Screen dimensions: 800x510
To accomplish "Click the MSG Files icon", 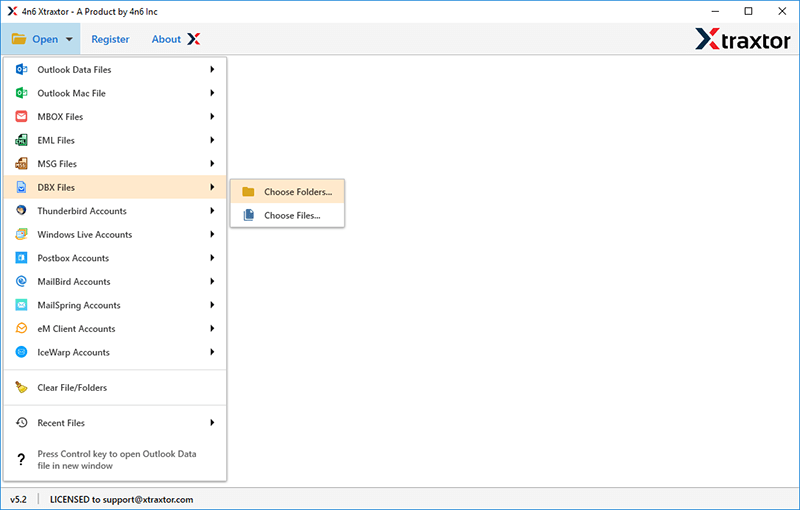I will point(21,164).
